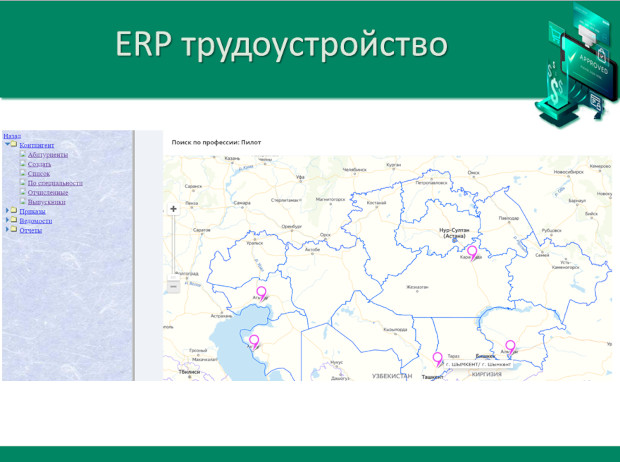The image size is (620, 462).
Task: Click the КИРГИЗИЯ country label on map
Action: click(x=486, y=374)
